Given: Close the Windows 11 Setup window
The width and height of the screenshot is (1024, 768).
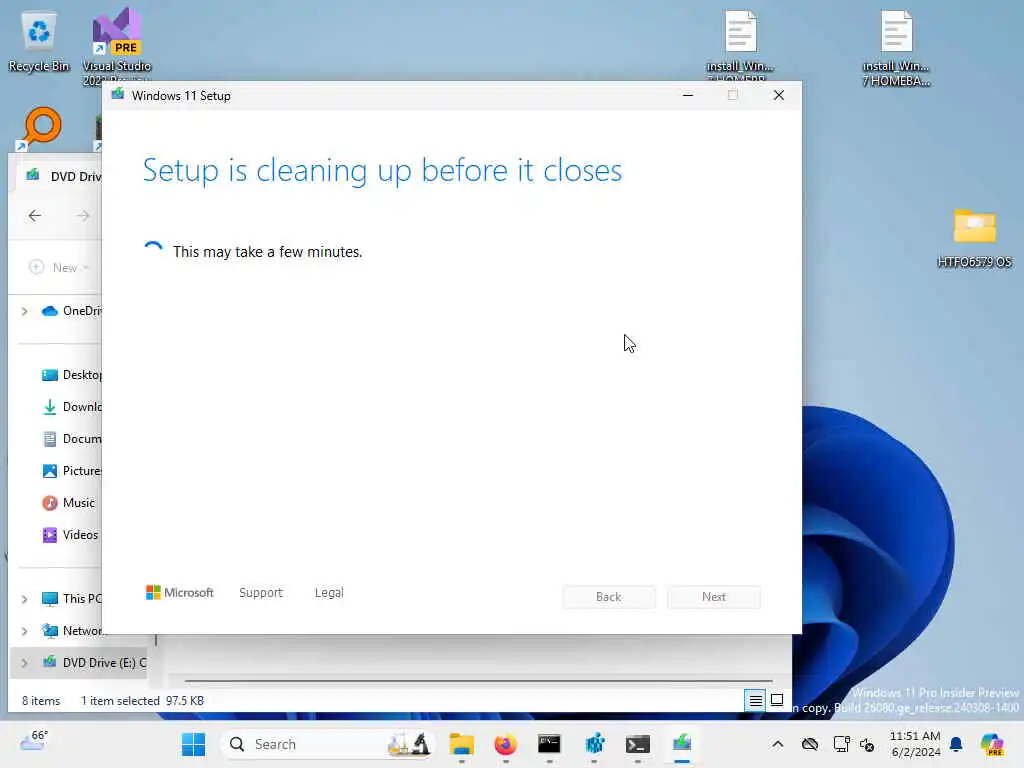Looking at the screenshot, I should [x=778, y=95].
